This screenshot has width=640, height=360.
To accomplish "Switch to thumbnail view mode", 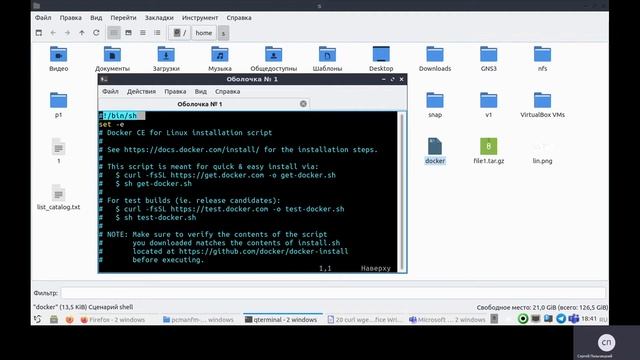I will [x=128, y=33].
